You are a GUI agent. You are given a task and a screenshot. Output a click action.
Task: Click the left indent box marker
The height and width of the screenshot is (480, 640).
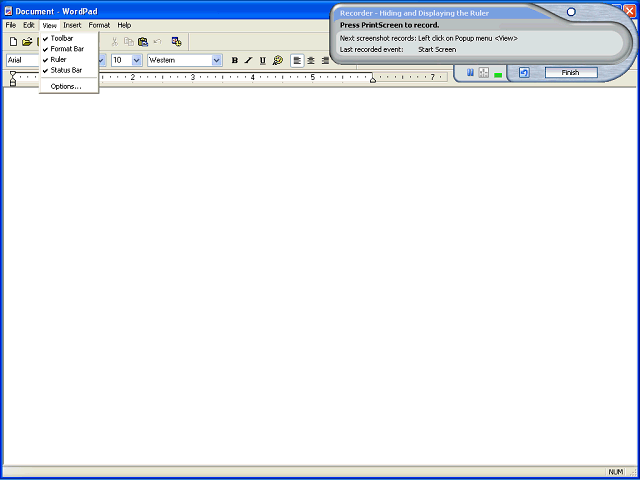coord(13,84)
